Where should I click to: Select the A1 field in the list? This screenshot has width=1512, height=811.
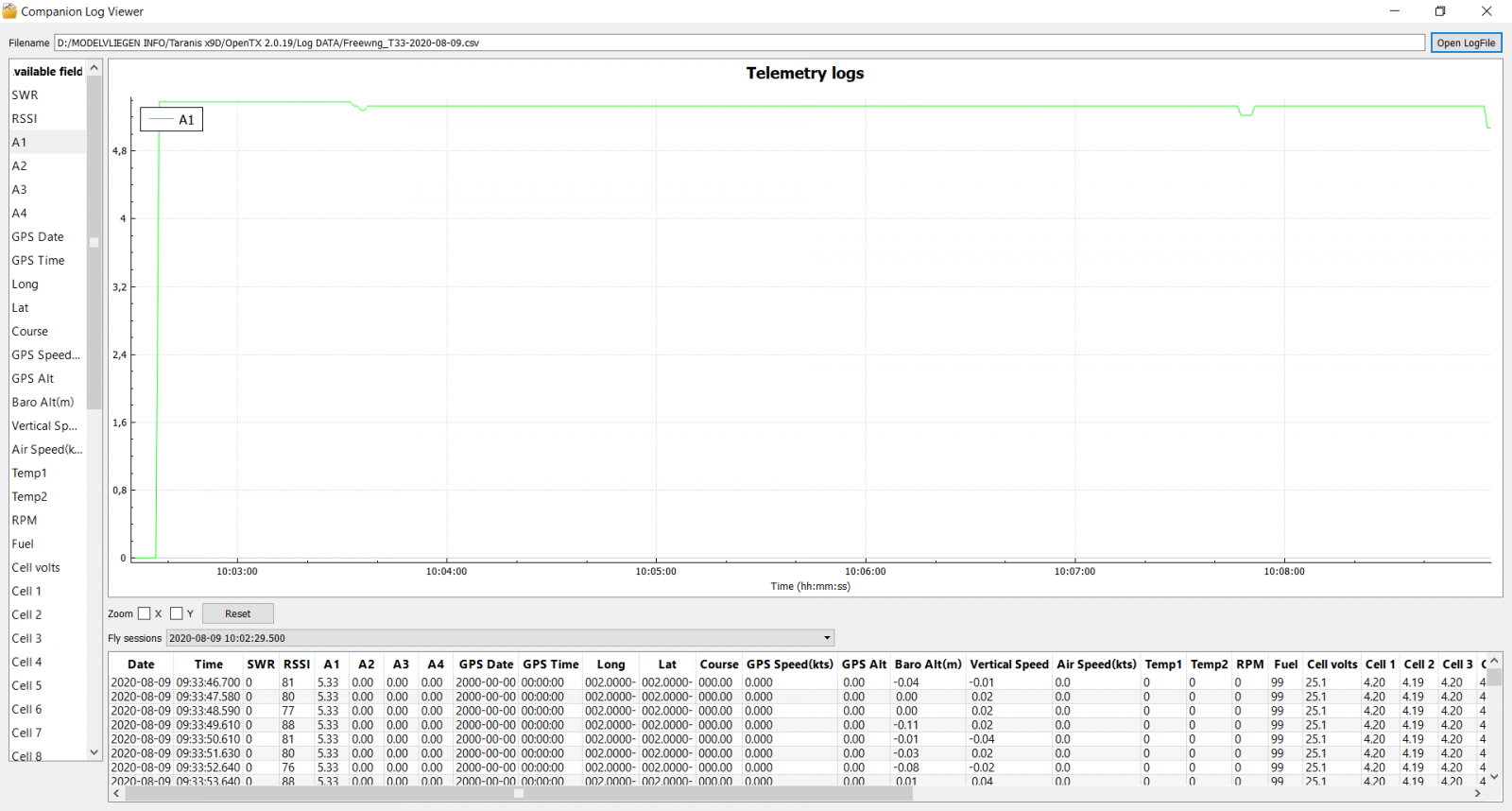(x=48, y=142)
